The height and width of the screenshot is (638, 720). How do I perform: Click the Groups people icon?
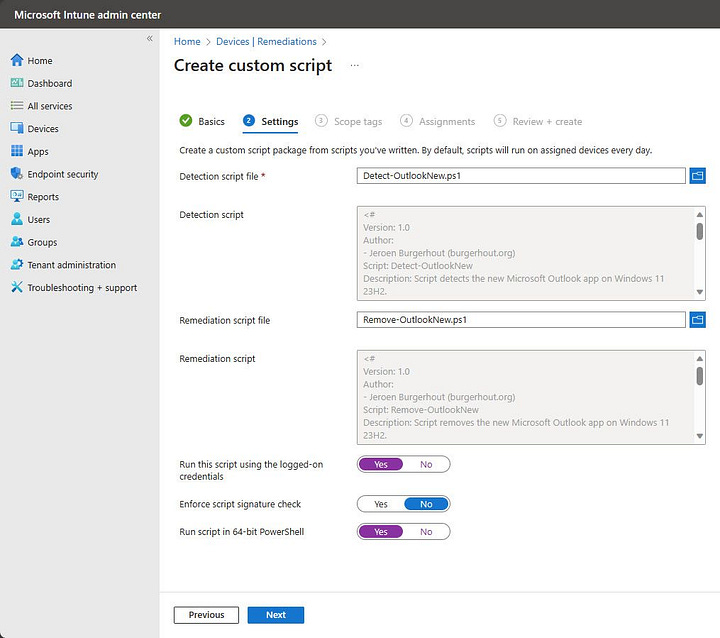click(x=17, y=242)
